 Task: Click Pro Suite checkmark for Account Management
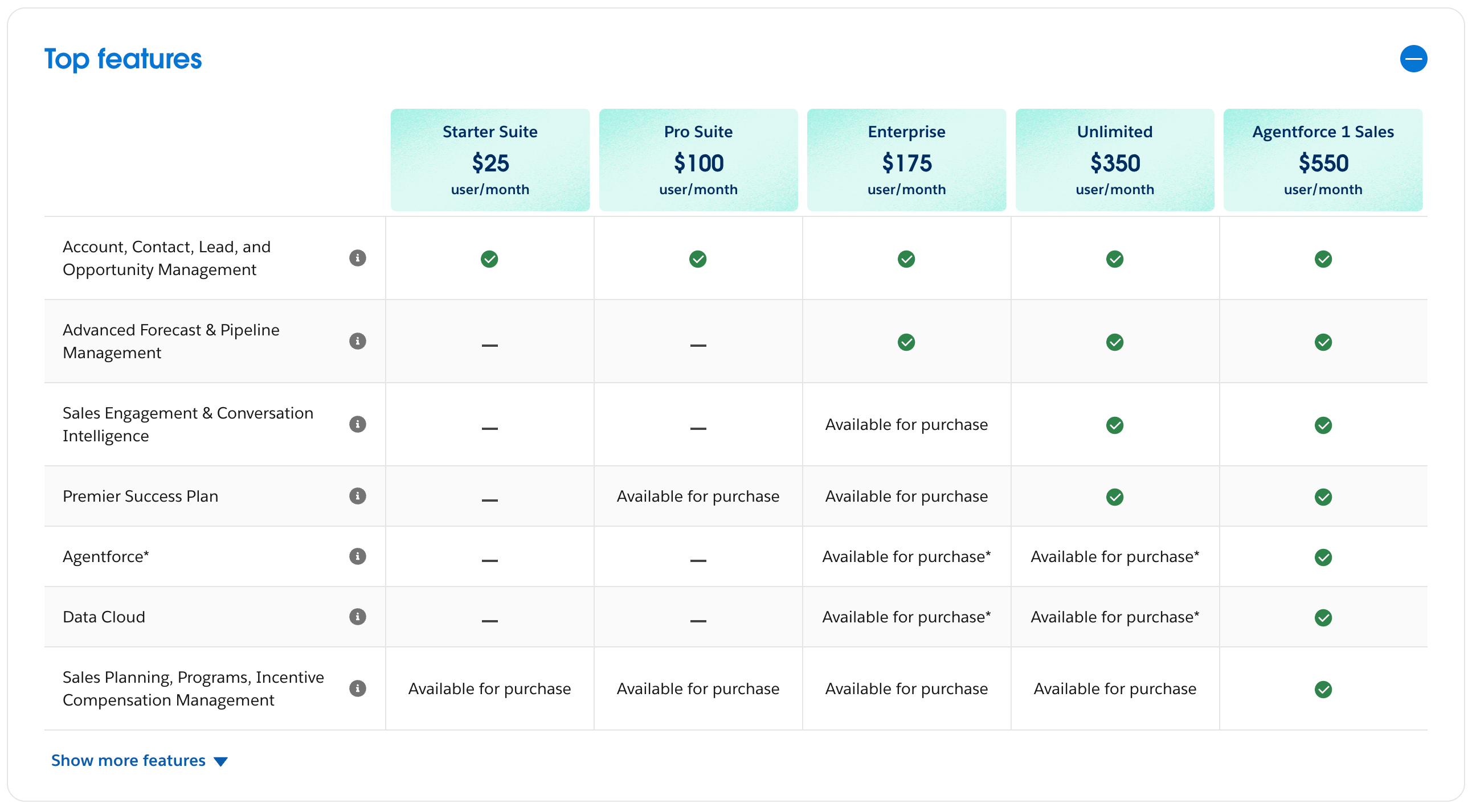(x=698, y=259)
